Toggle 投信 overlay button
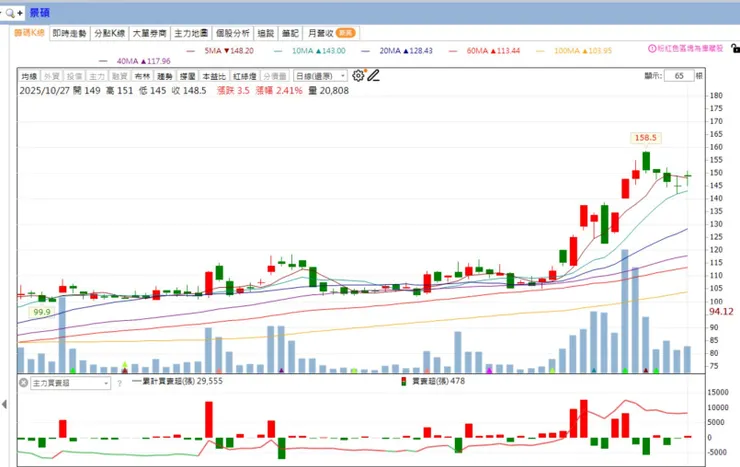 click(x=74, y=76)
